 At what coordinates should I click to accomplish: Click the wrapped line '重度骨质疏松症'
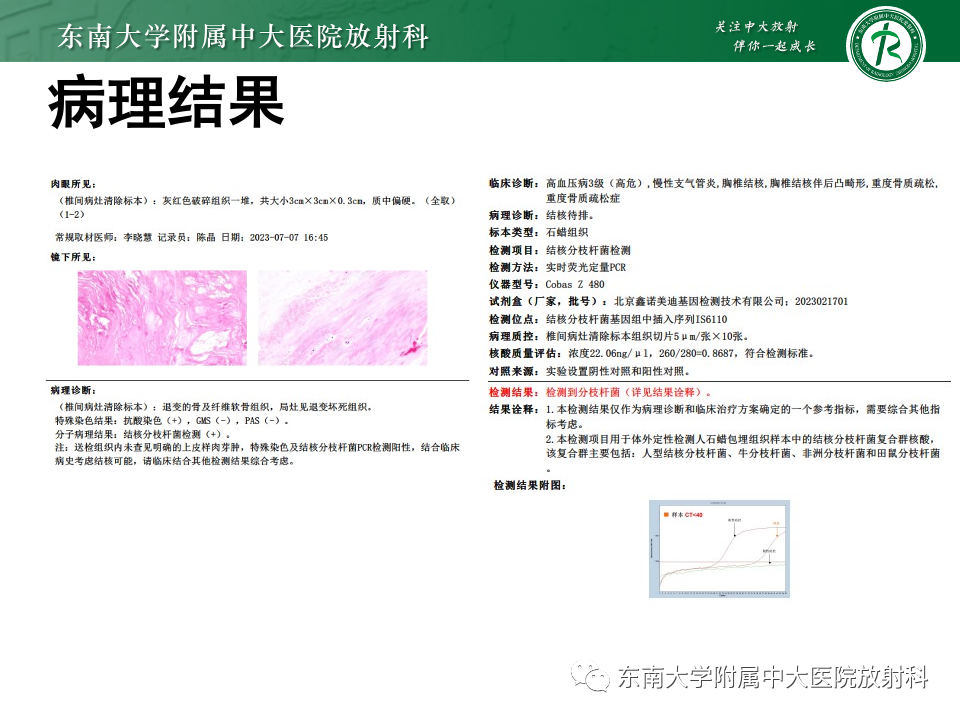point(583,198)
